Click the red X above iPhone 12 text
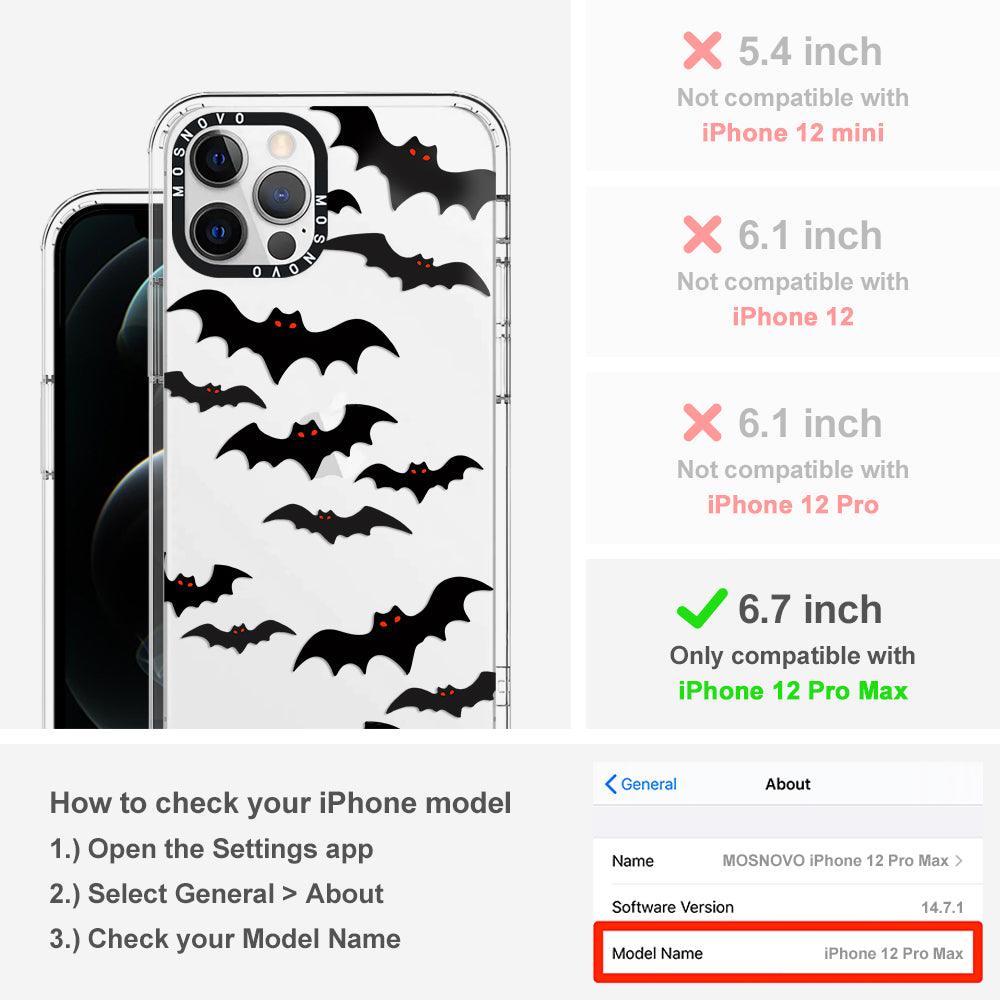Viewport: 1000px width, 1000px height. pyautogui.click(x=702, y=234)
